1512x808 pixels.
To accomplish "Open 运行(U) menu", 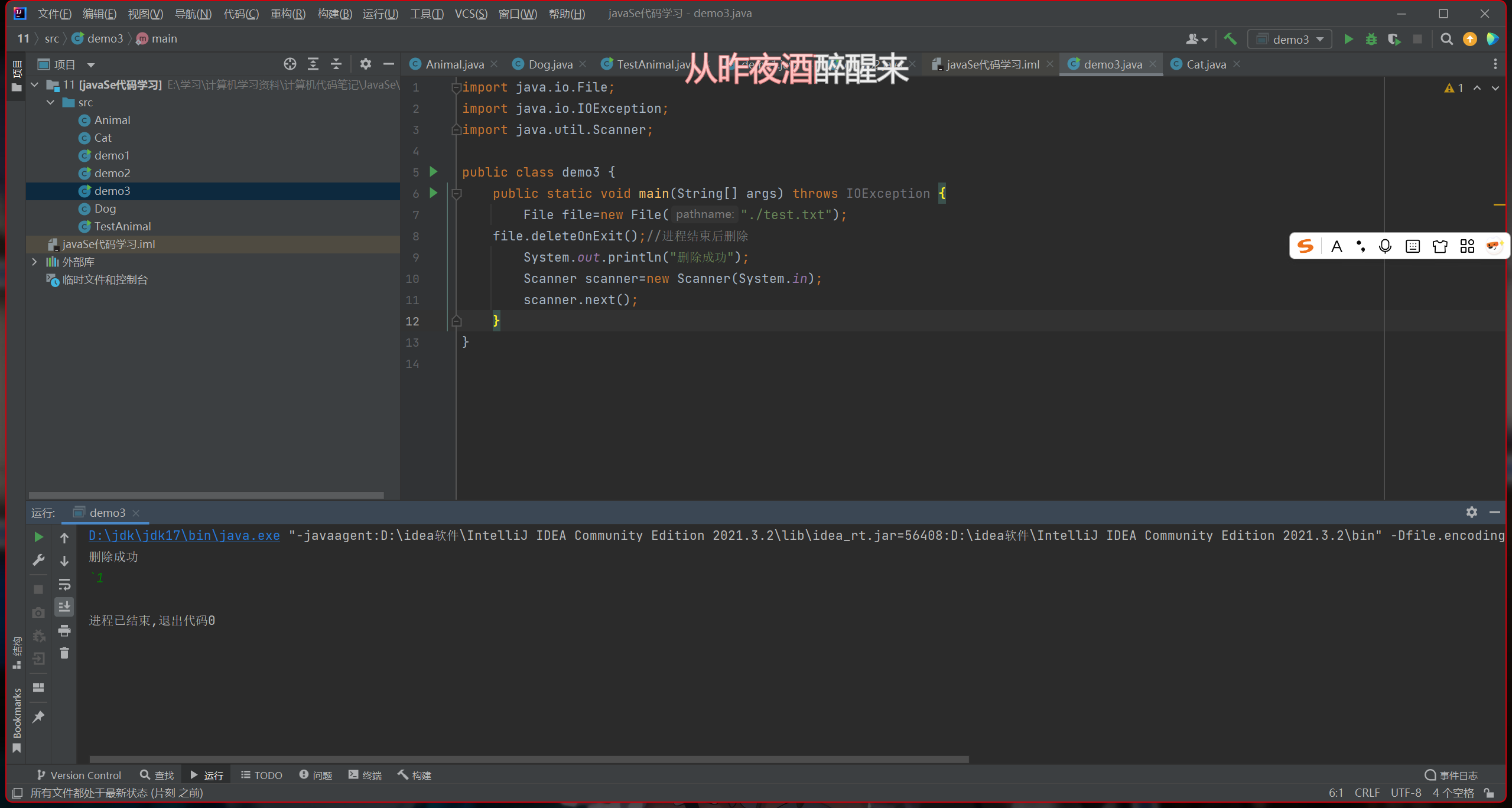I will (x=381, y=14).
